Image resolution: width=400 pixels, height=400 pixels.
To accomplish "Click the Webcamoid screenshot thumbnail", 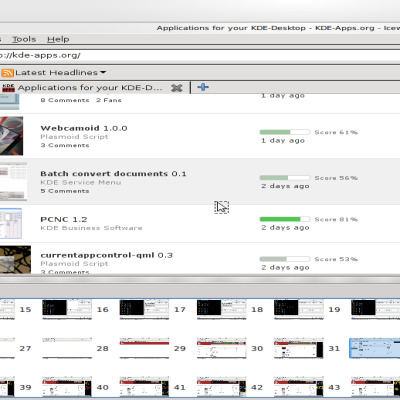I will [x=11, y=136].
